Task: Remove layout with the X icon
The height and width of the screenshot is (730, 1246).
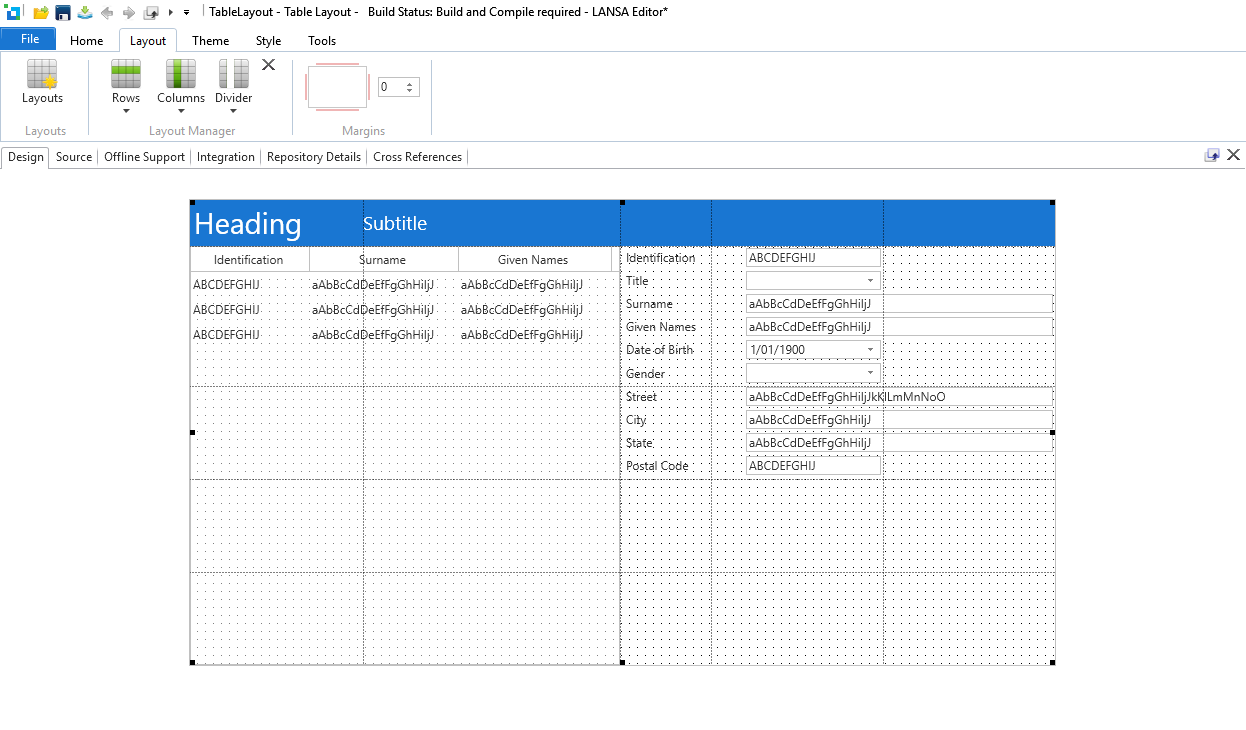Action: point(268,65)
